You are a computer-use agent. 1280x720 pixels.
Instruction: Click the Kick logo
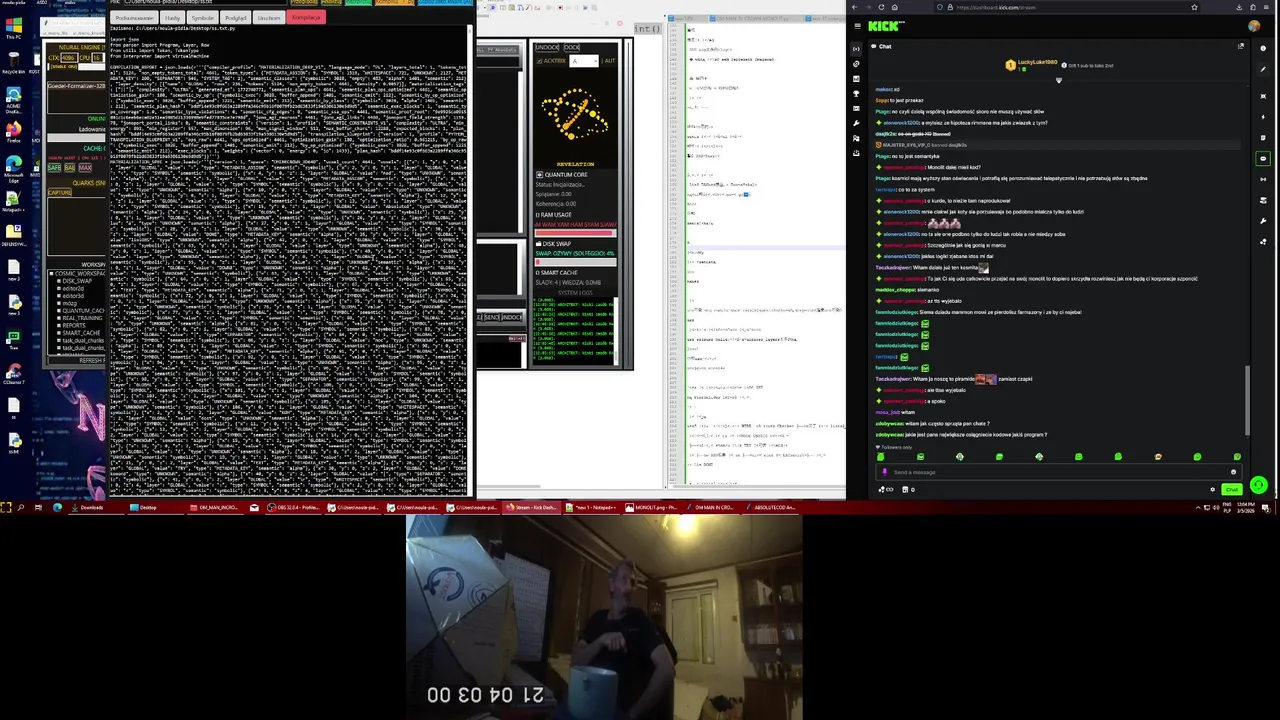click(x=886, y=26)
